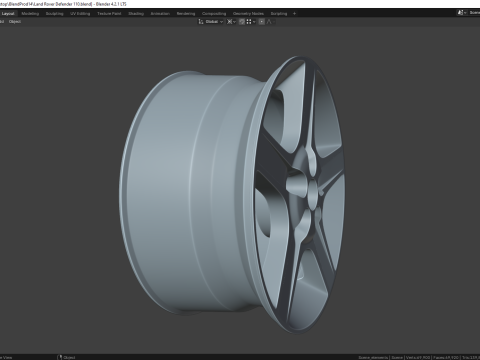This screenshot has width=480, height=360.
Task: Open the Sculpting workspace tab
Action: [54, 14]
